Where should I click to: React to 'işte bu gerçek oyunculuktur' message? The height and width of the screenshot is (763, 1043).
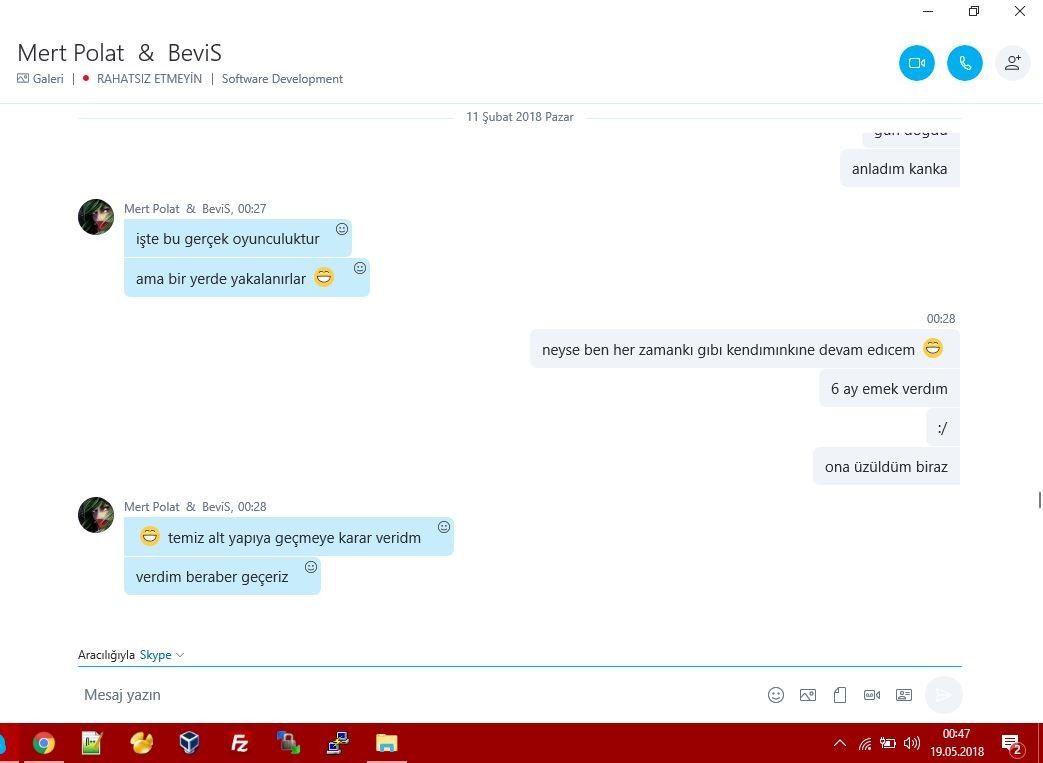(342, 229)
